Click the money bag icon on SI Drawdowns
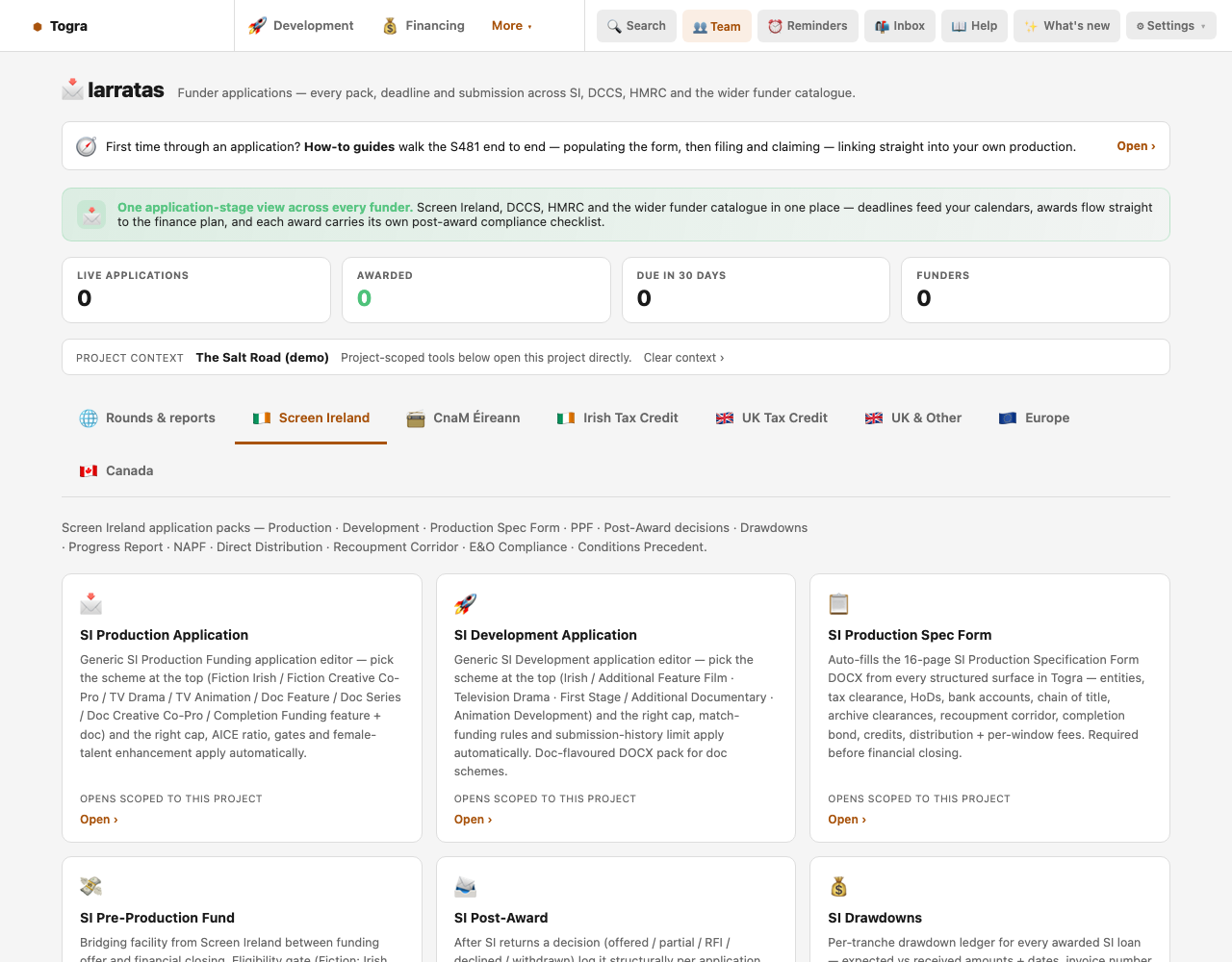The image size is (1232, 962). (x=839, y=887)
